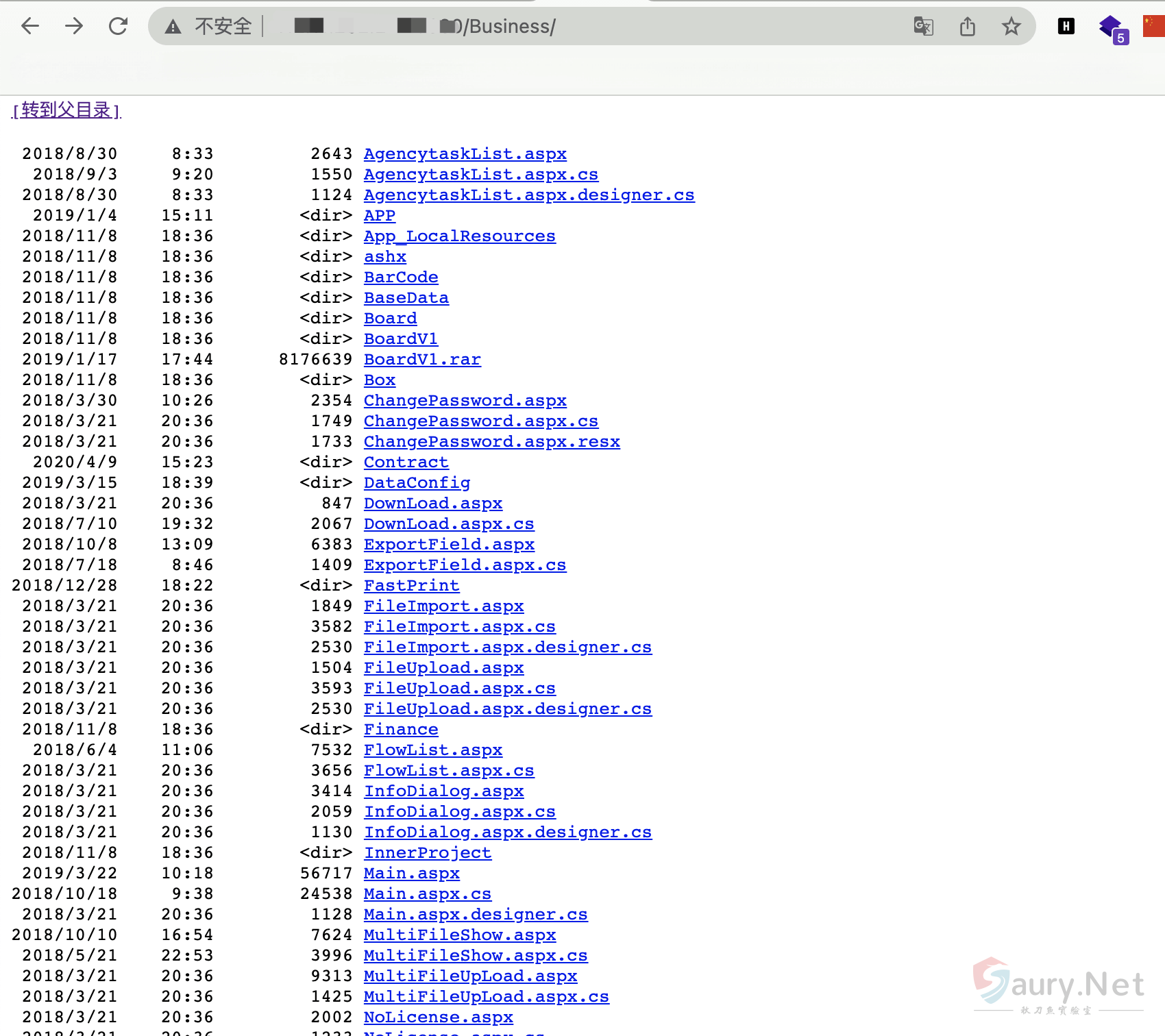Screen dimensions: 1165x1036
Task: Click the not-secure warning triangle icon
Action: click(173, 27)
